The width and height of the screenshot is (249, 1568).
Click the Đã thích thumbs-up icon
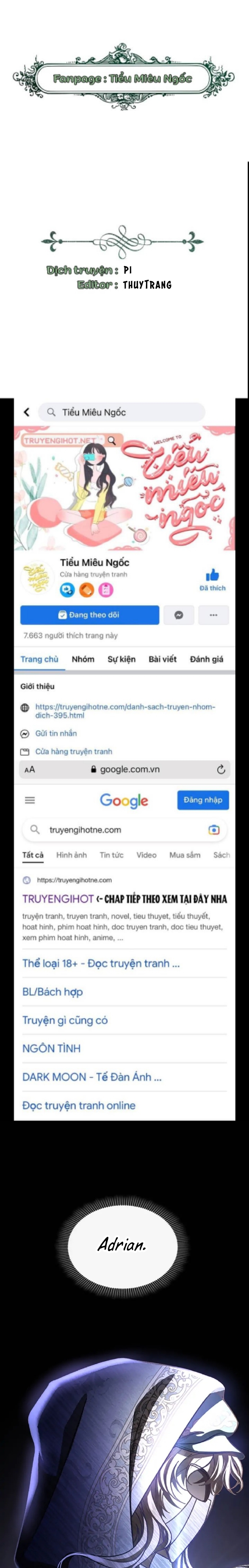point(213,575)
